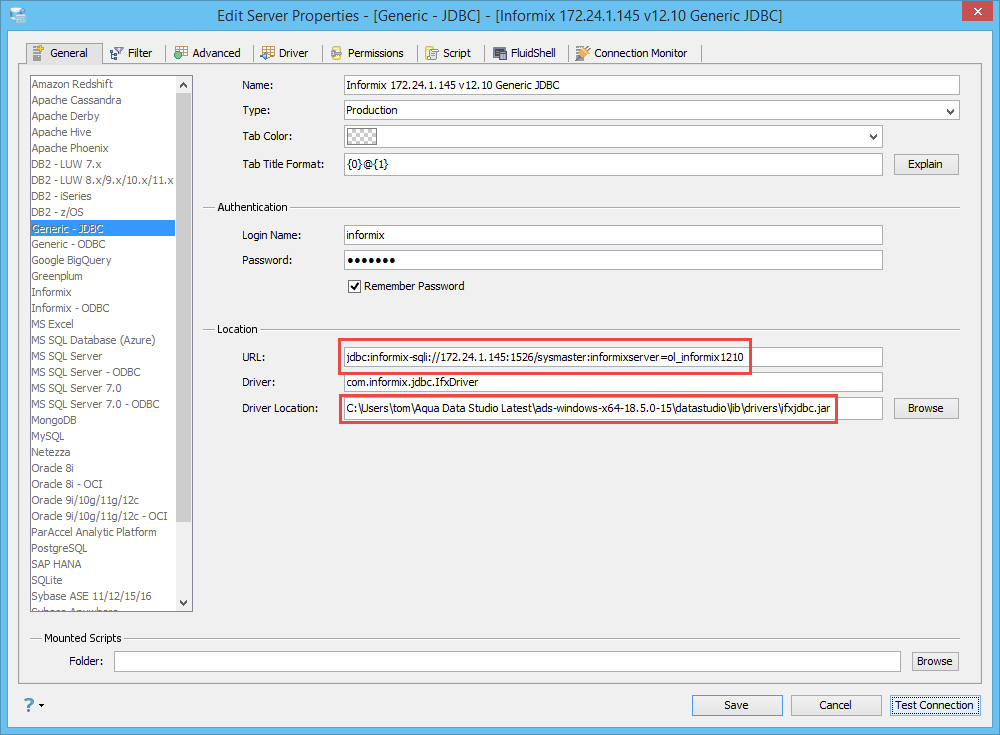Screen dimensions: 1000x735
Task: Click the JDBC URL field
Action: [x=613, y=357]
